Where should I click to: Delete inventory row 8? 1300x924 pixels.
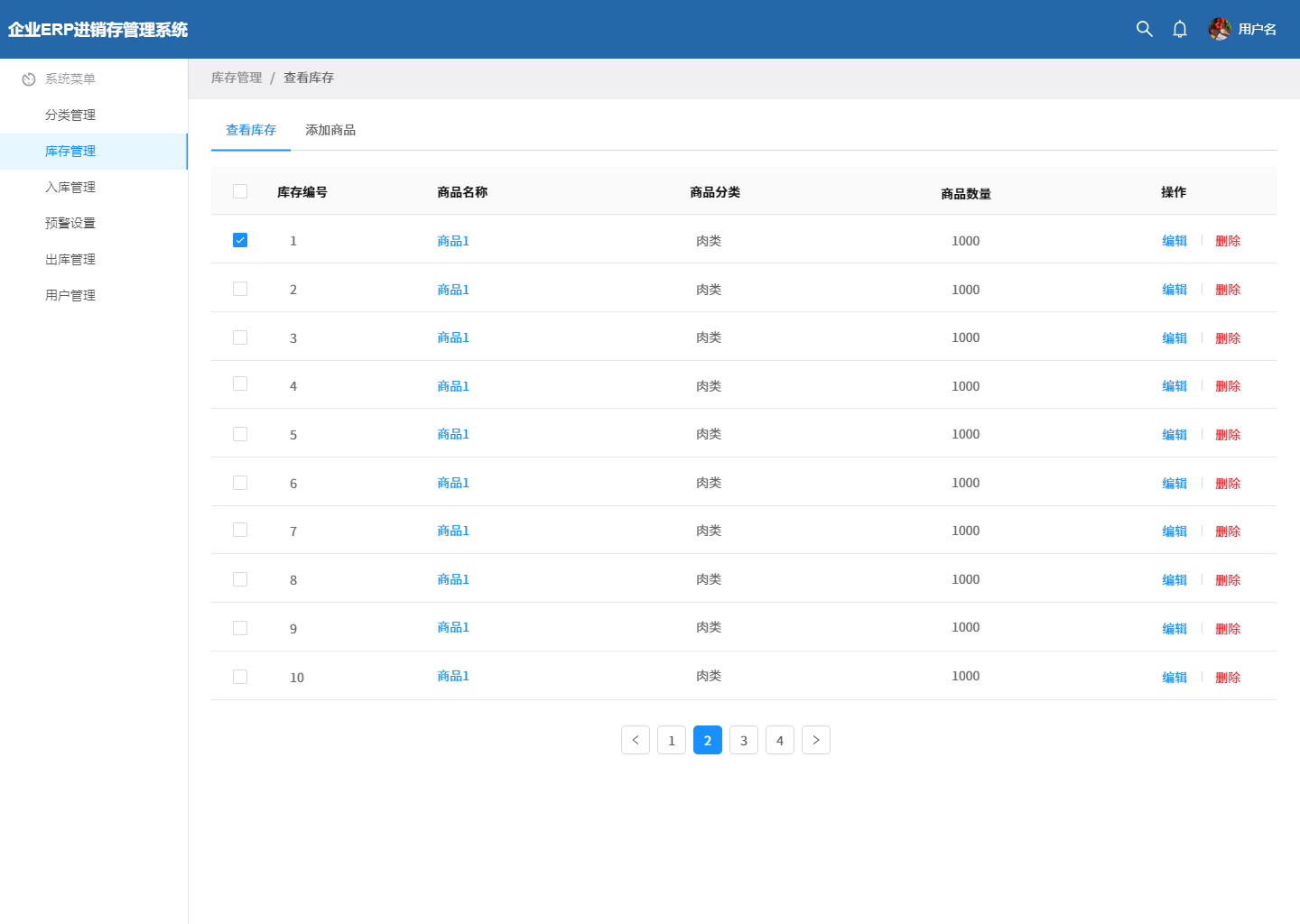[1228, 580]
